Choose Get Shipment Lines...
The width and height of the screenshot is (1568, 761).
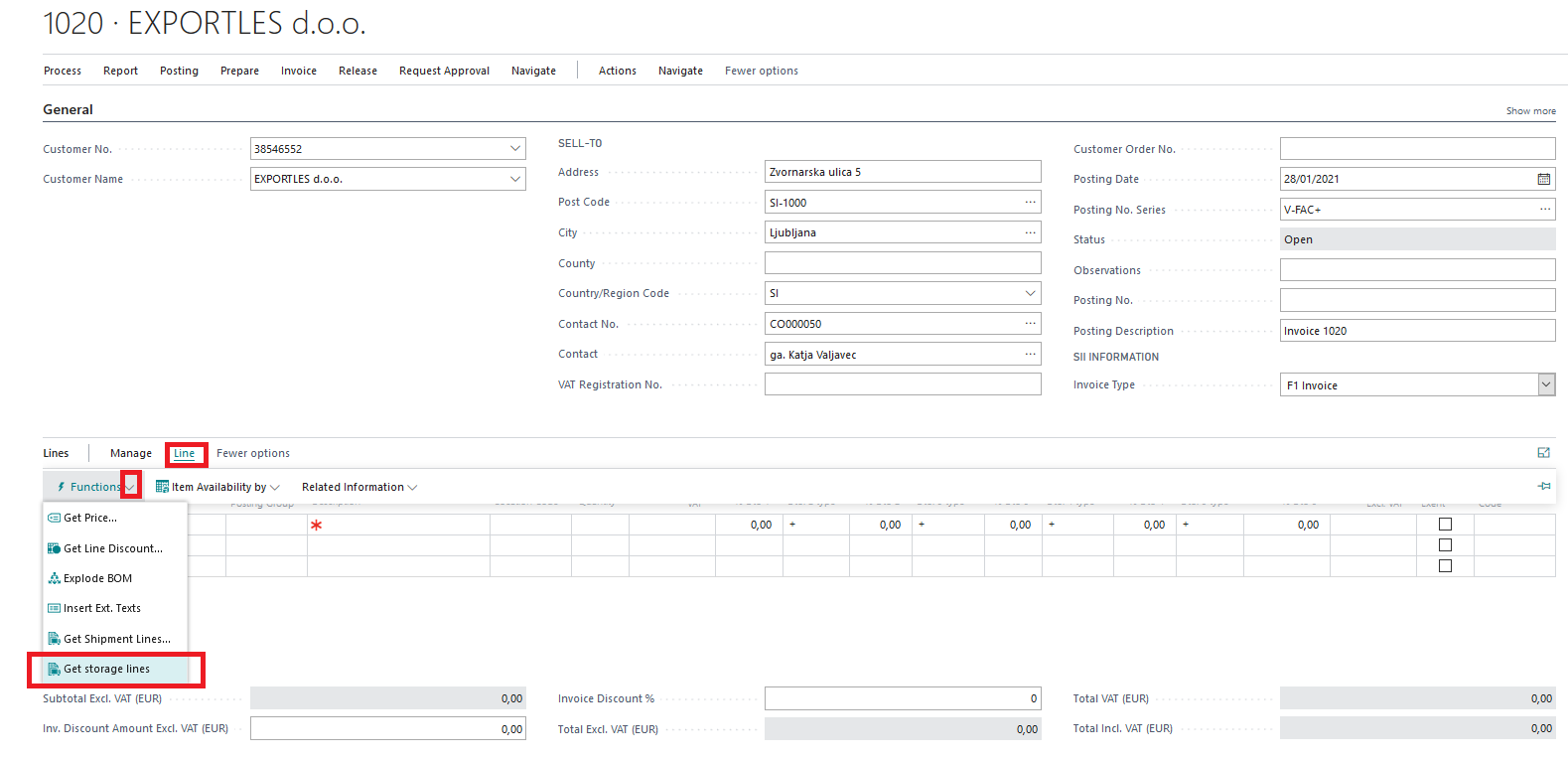pos(115,639)
